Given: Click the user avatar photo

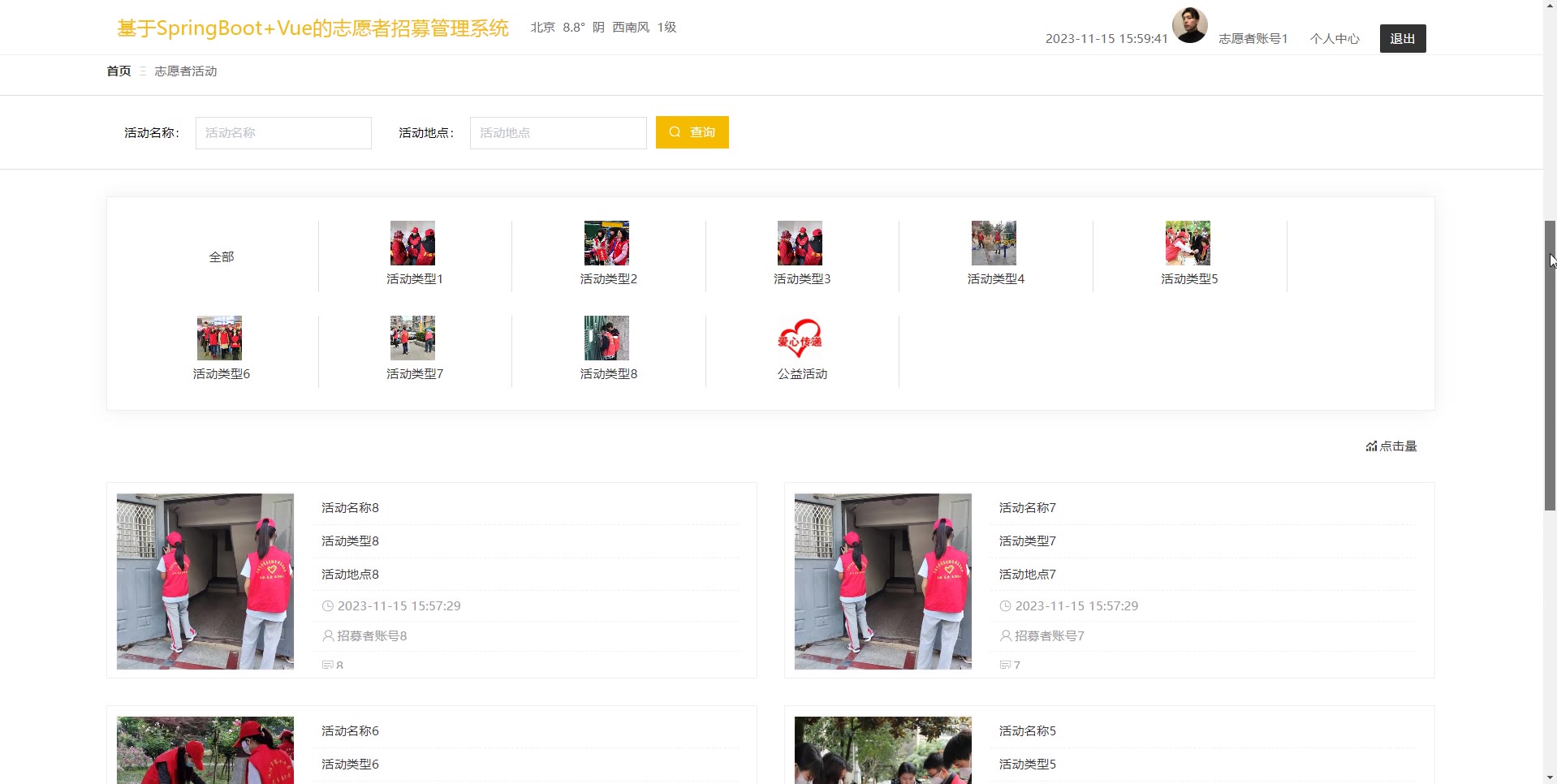Looking at the screenshot, I should [1190, 25].
